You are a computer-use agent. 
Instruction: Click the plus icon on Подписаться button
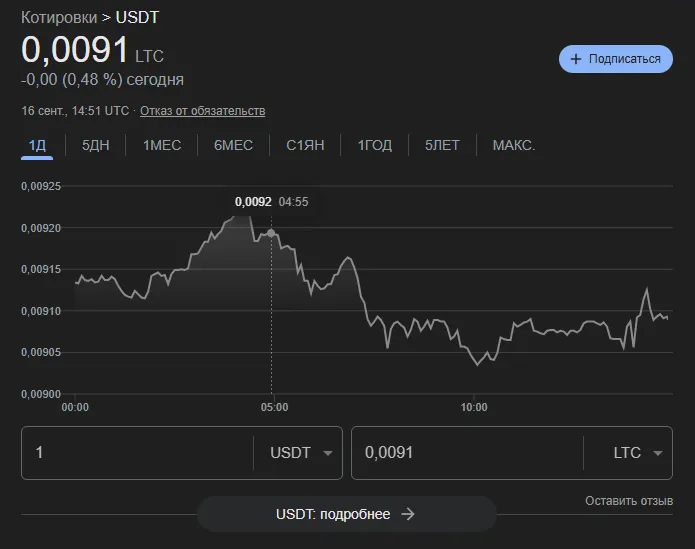coord(575,59)
